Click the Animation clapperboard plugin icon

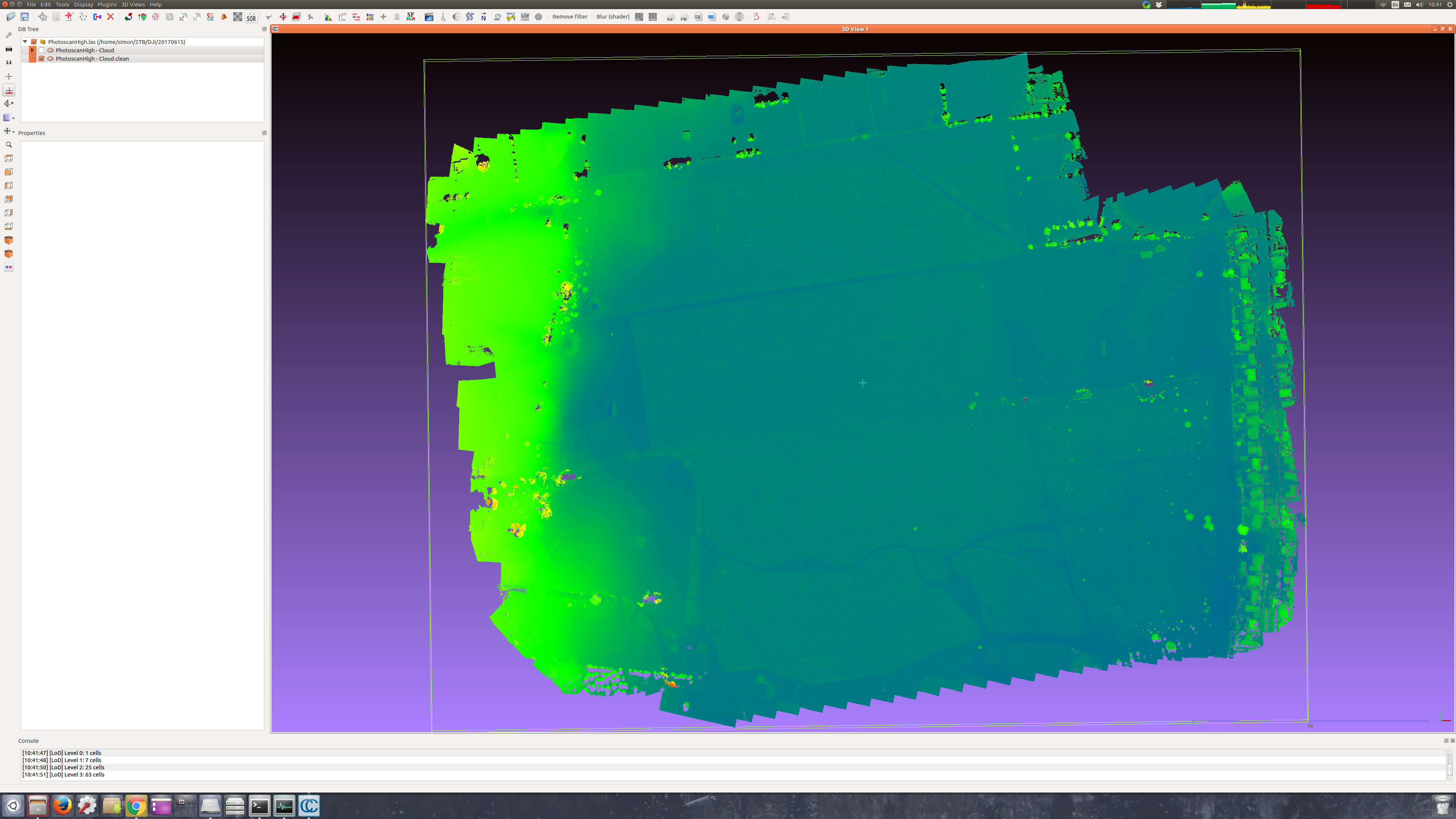pos(429,17)
